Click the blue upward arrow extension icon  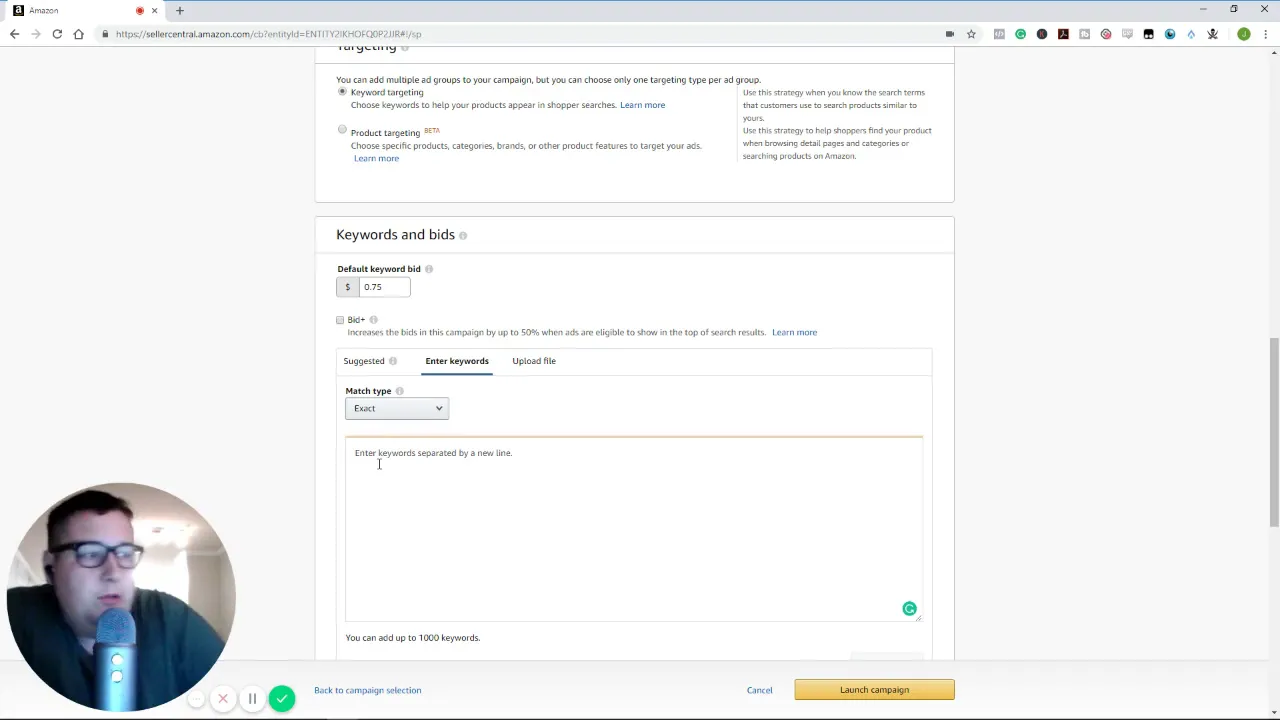tap(1191, 34)
